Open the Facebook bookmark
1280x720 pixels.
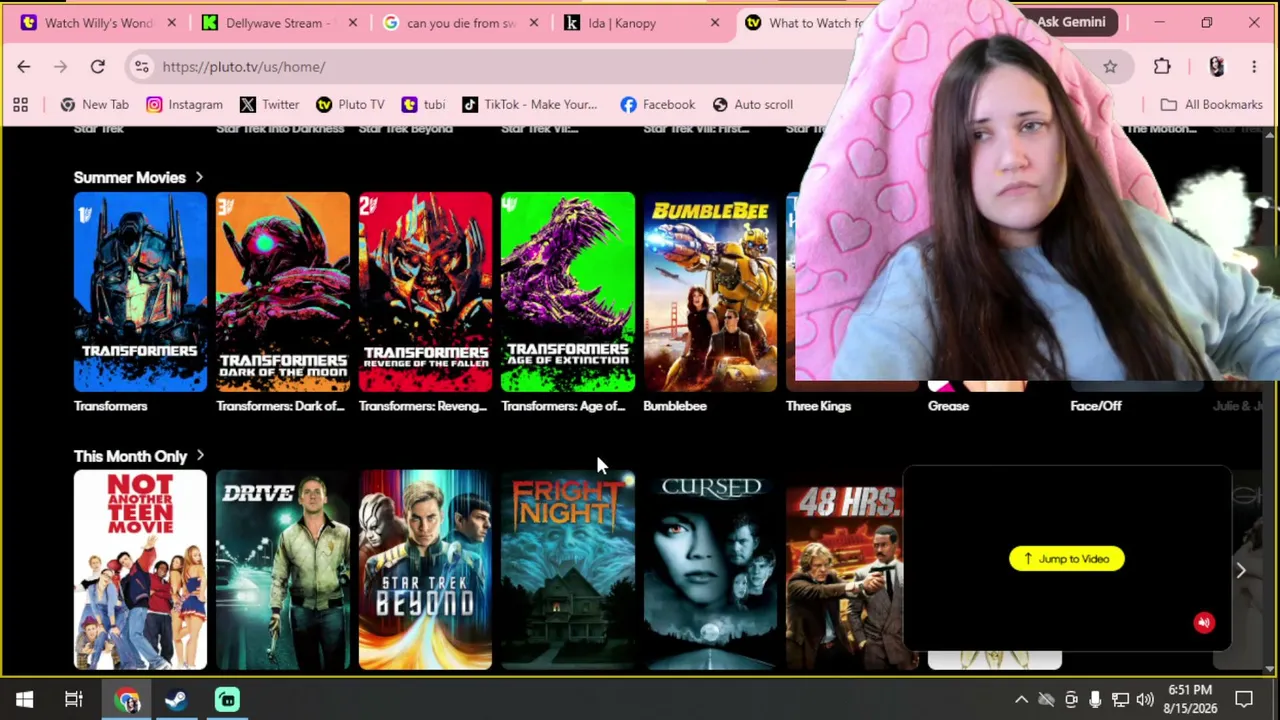click(x=657, y=104)
